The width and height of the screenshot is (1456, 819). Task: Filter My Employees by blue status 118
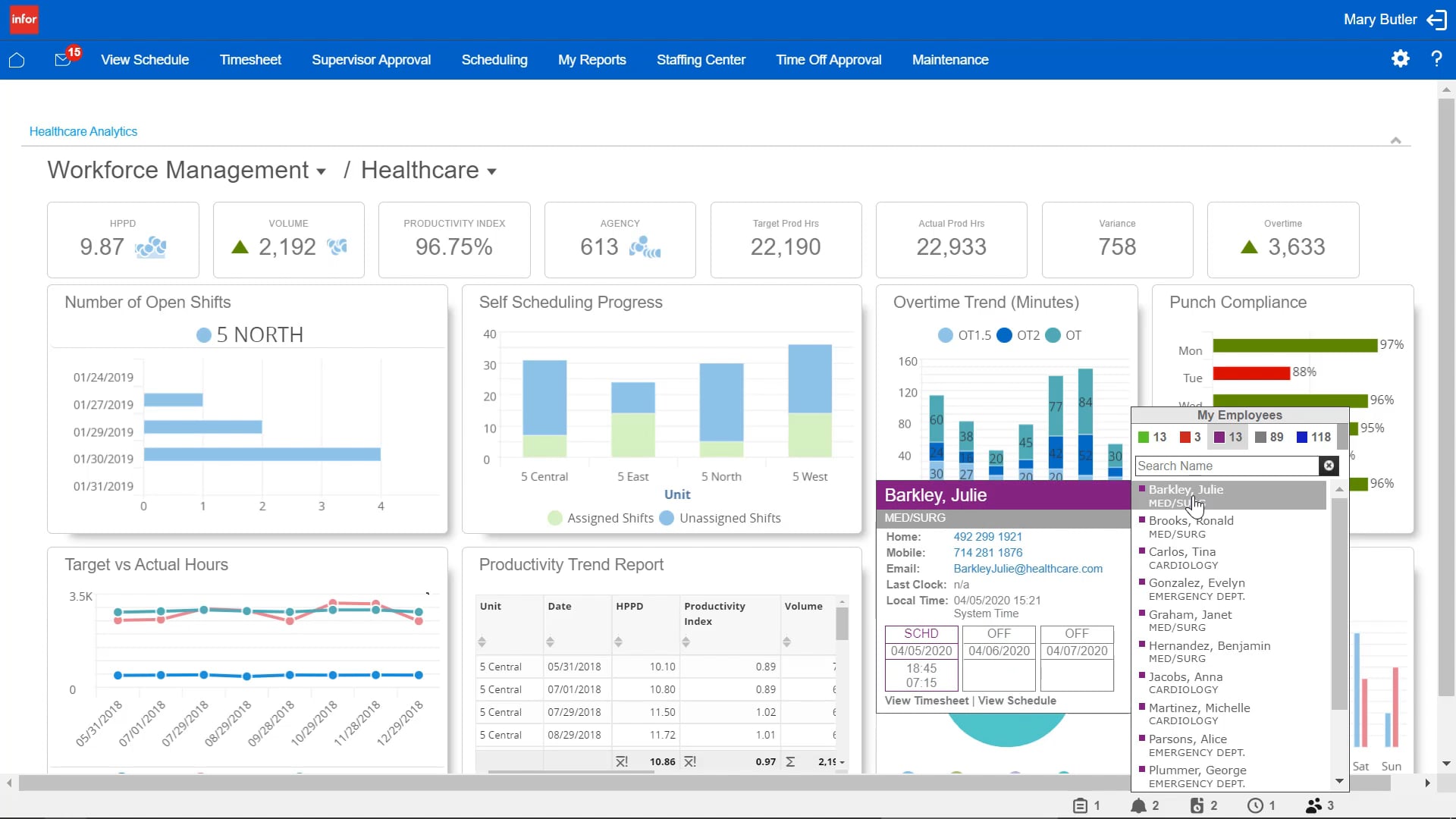click(1314, 438)
